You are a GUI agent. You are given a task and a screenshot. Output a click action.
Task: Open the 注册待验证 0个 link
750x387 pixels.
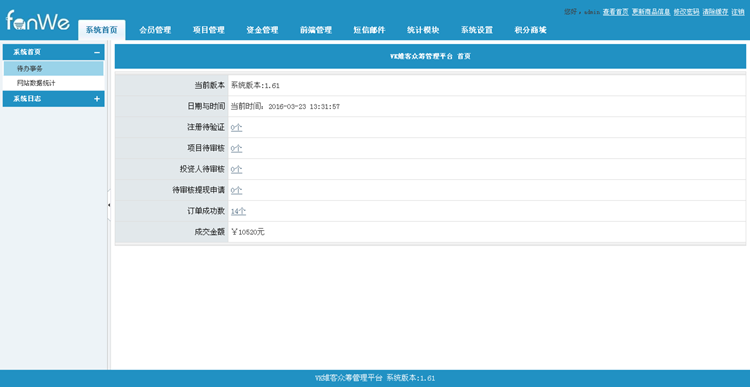click(x=236, y=127)
